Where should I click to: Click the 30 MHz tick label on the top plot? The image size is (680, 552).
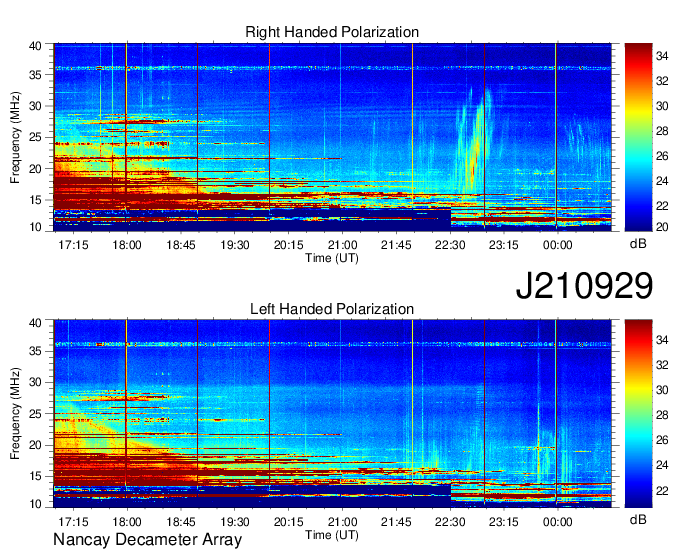[35, 106]
